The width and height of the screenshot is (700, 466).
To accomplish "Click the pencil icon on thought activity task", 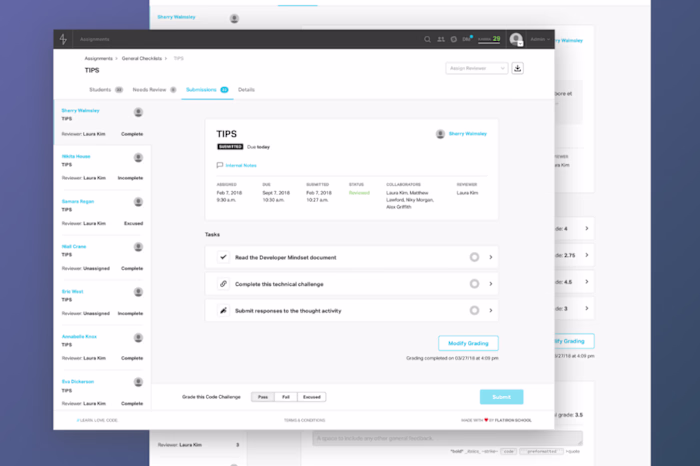I will pyautogui.click(x=223, y=311).
